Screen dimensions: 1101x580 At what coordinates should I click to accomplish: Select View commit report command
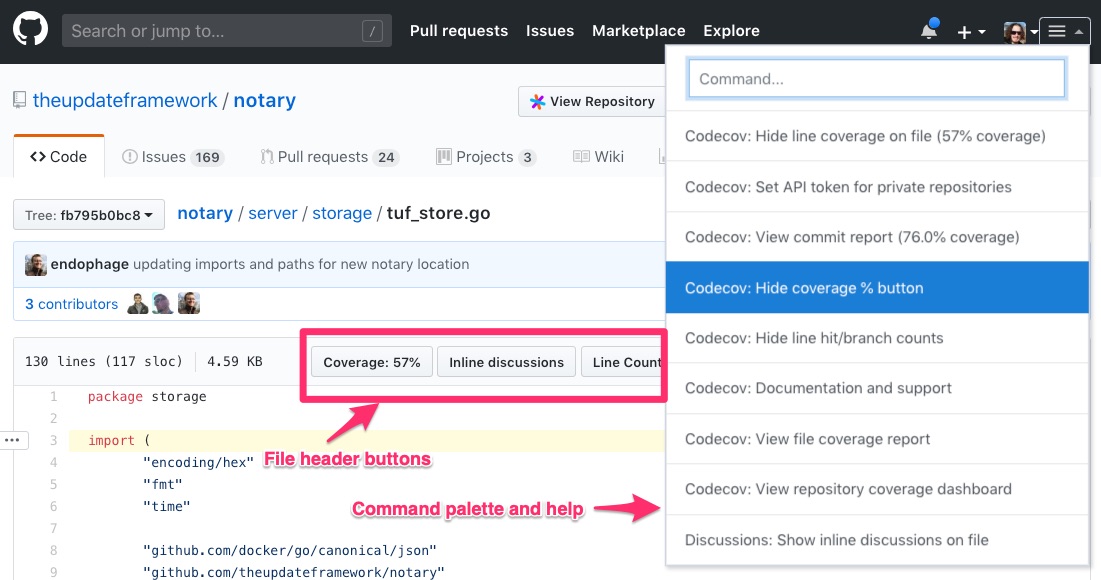click(877, 237)
